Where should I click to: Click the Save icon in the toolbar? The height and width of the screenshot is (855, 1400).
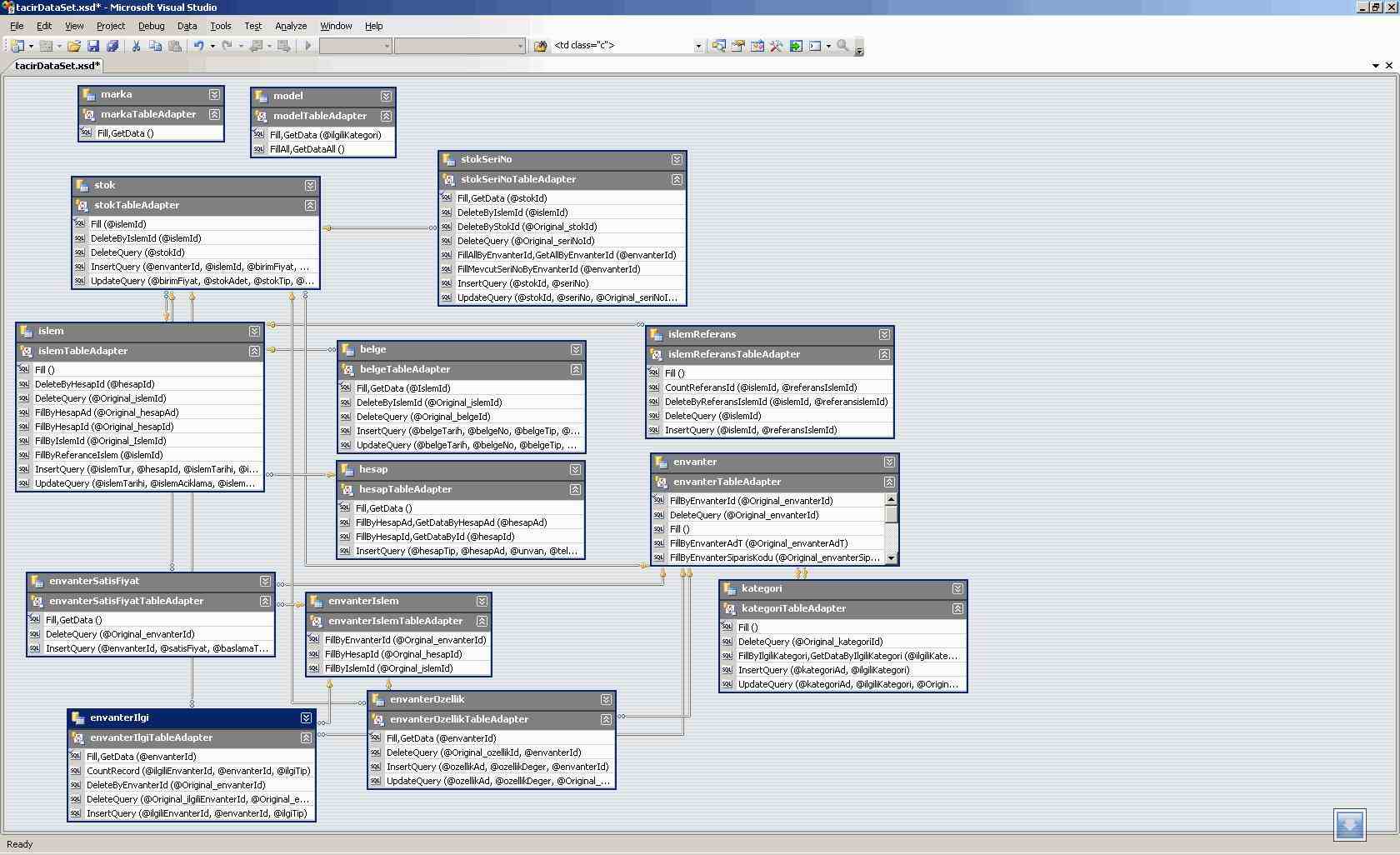[x=93, y=46]
